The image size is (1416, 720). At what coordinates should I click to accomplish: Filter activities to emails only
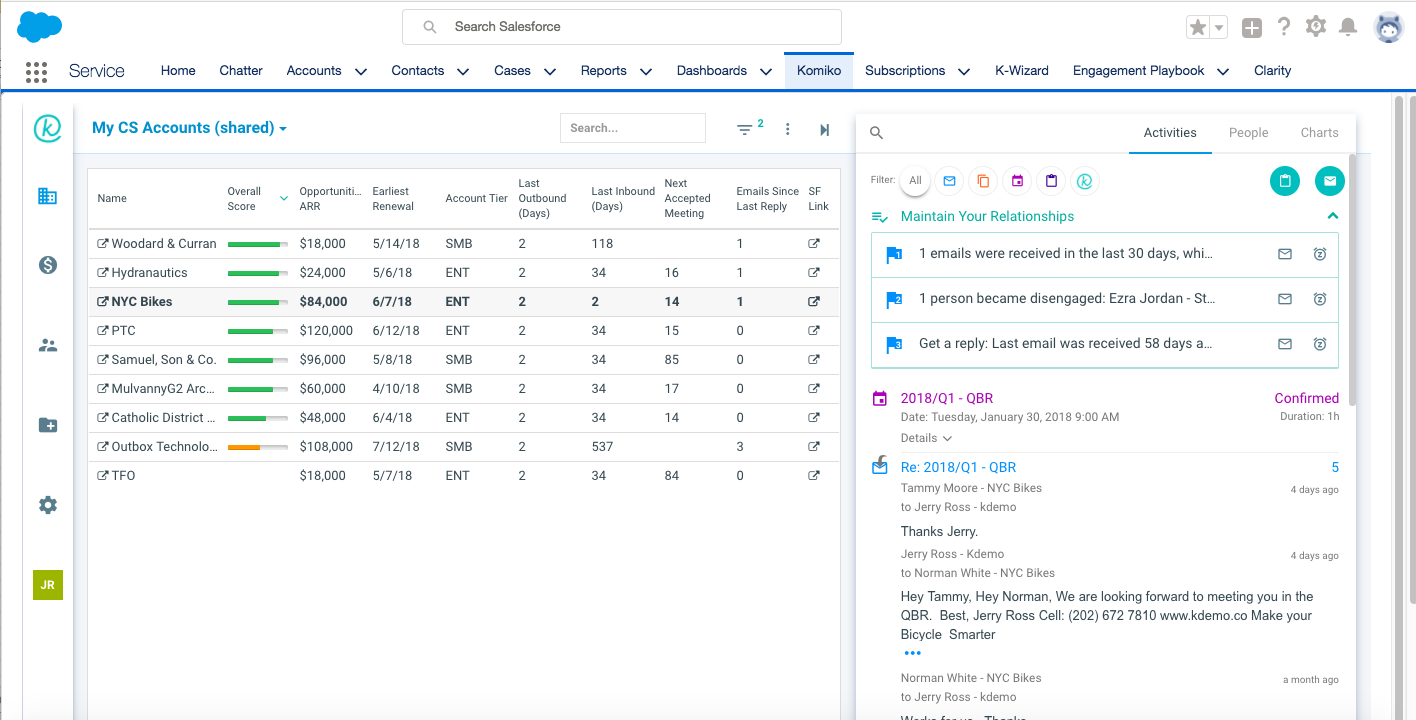[948, 180]
